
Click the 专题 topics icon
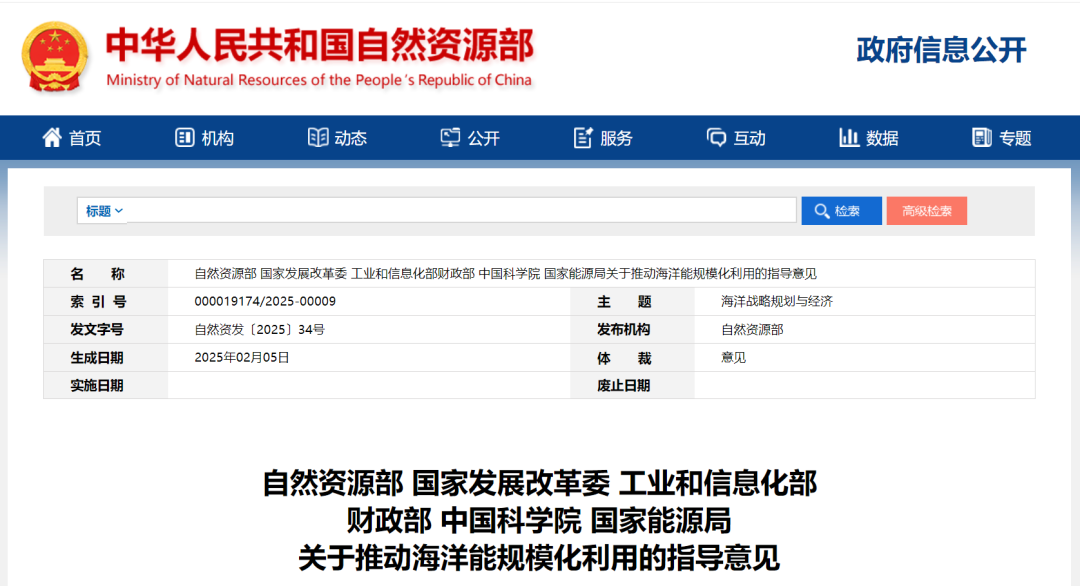981,137
